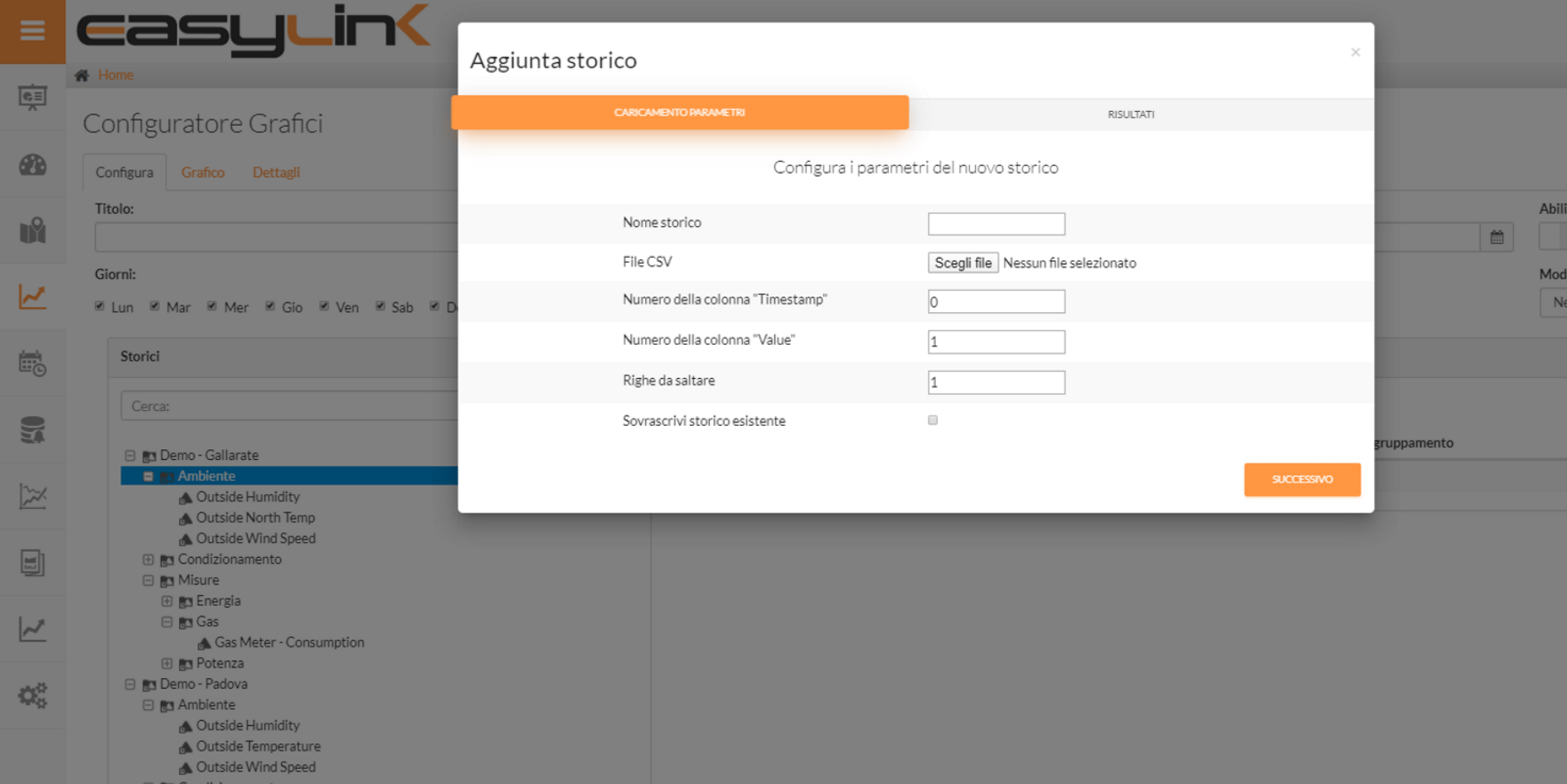
Task: Click the Scegli file button
Action: click(x=963, y=263)
